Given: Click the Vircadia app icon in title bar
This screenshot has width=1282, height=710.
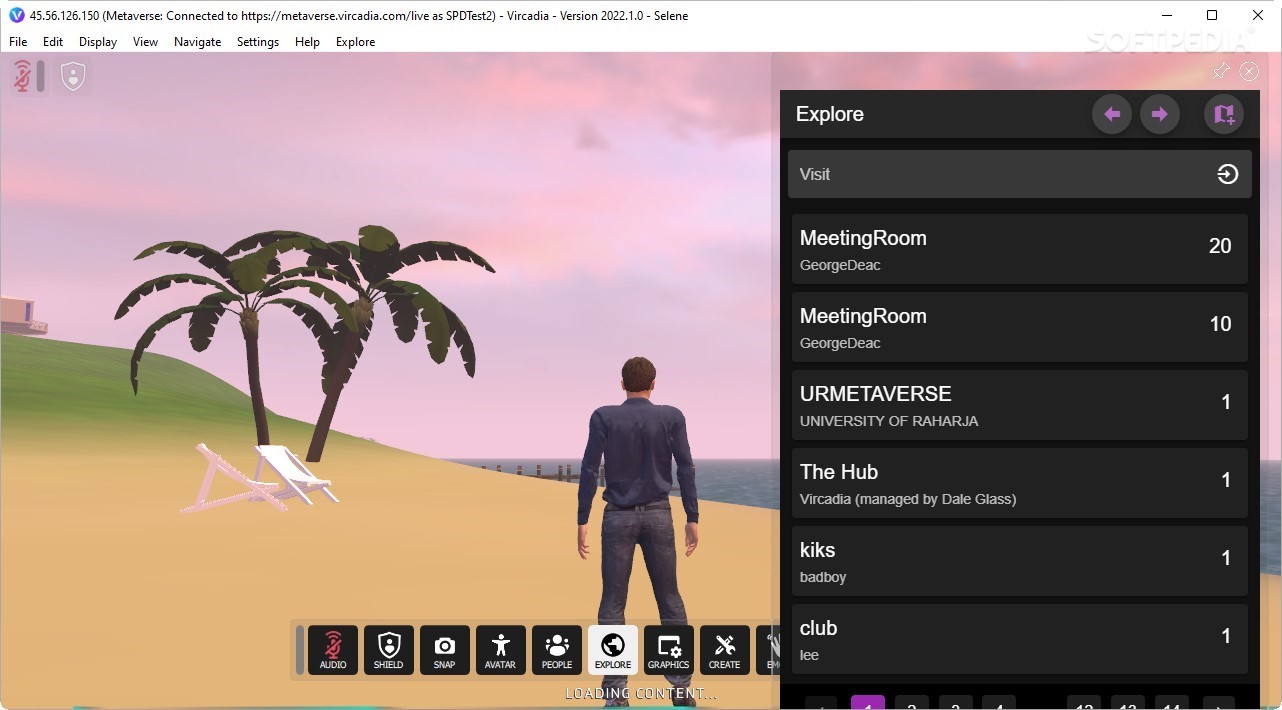Looking at the screenshot, I should click(x=16, y=15).
